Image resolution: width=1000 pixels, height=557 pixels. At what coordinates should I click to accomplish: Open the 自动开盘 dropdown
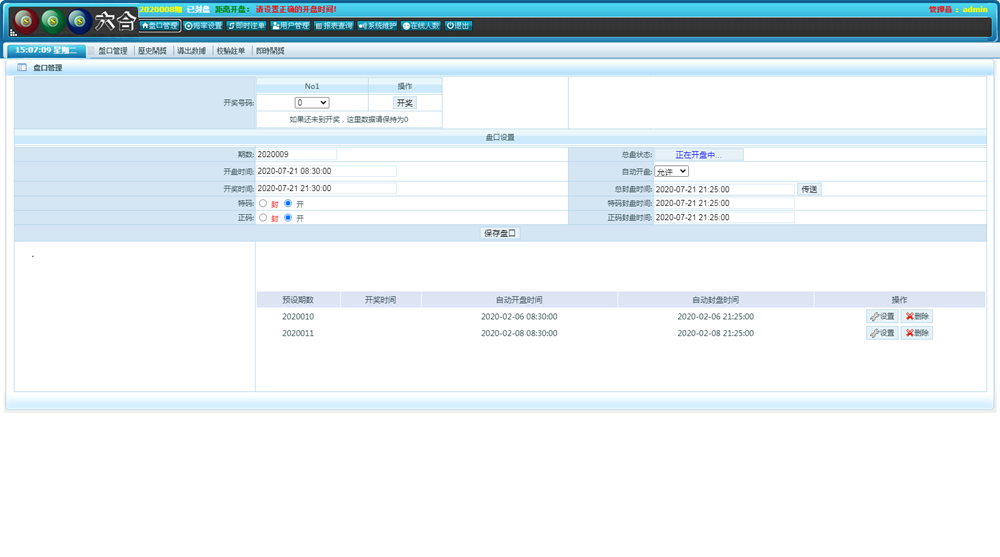coord(671,172)
